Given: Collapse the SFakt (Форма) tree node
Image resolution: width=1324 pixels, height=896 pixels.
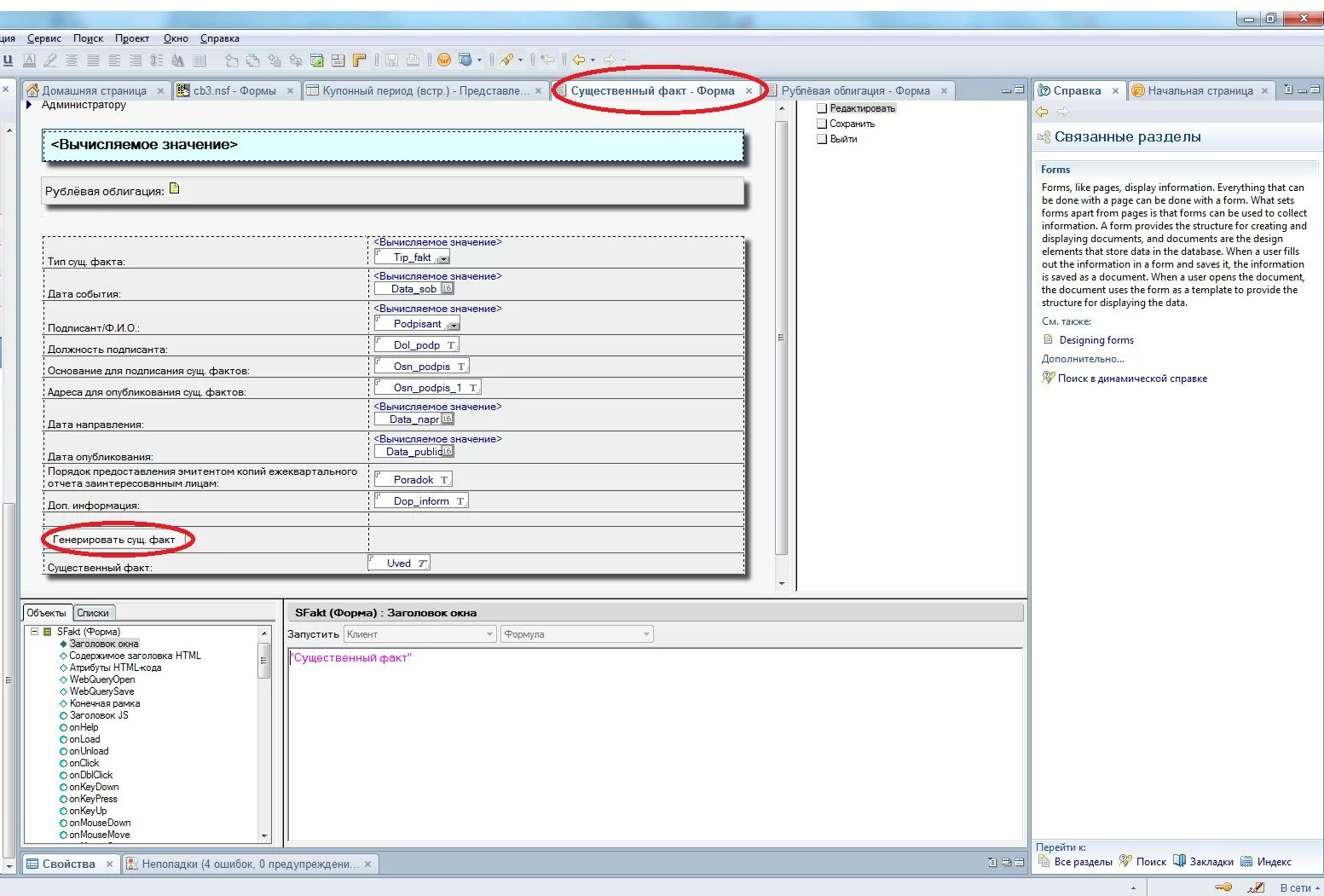Looking at the screenshot, I should [34, 632].
